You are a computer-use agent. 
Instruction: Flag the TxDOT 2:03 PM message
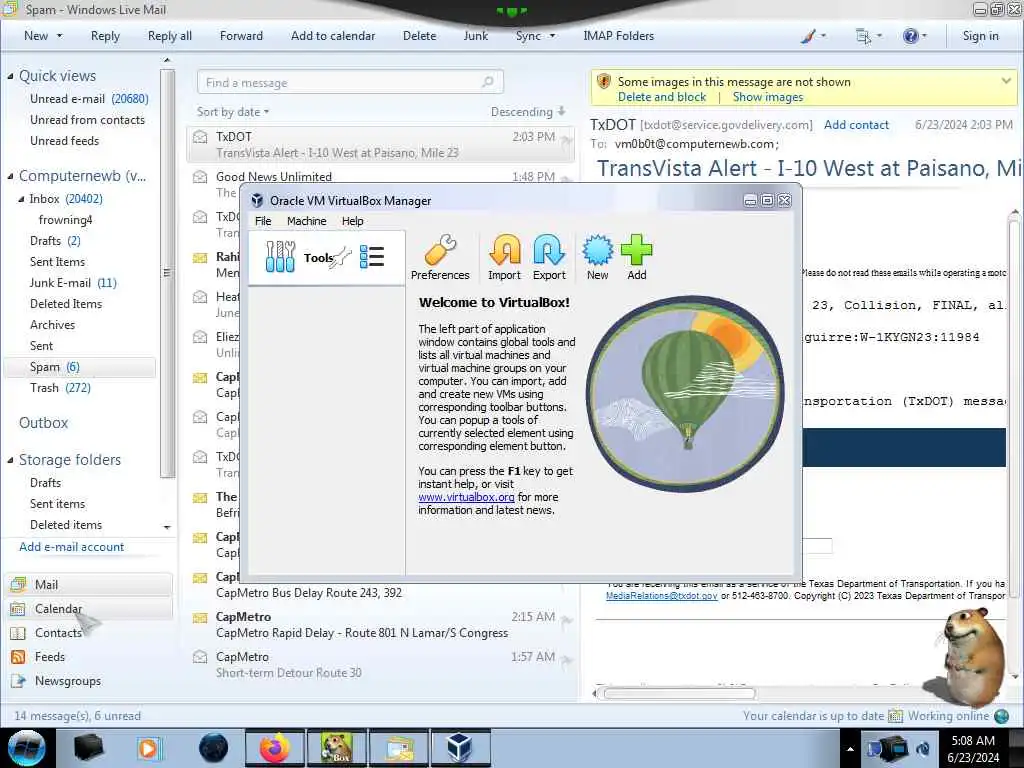(566, 139)
